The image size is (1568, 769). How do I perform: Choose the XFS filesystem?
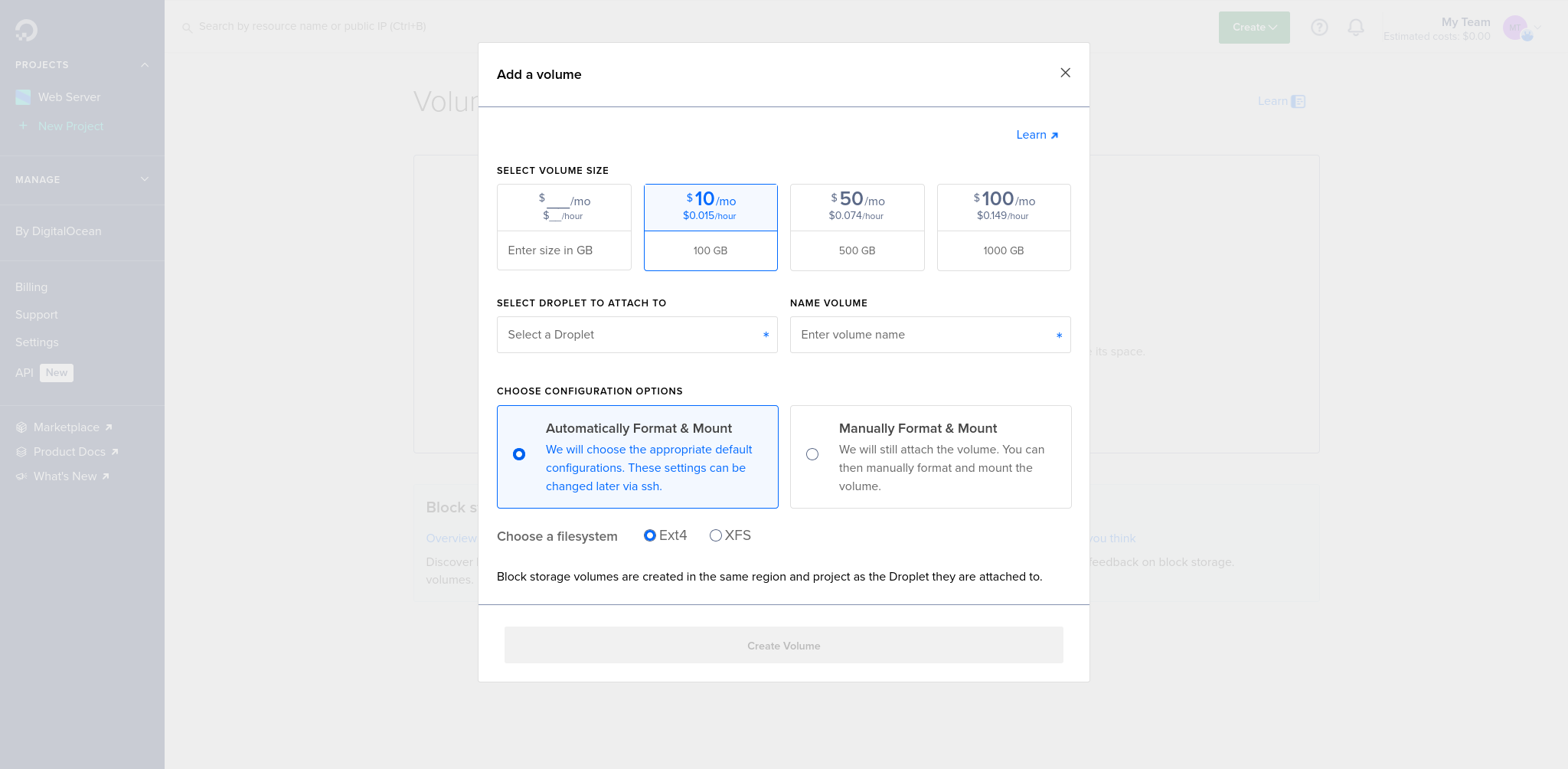tap(716, 535)
